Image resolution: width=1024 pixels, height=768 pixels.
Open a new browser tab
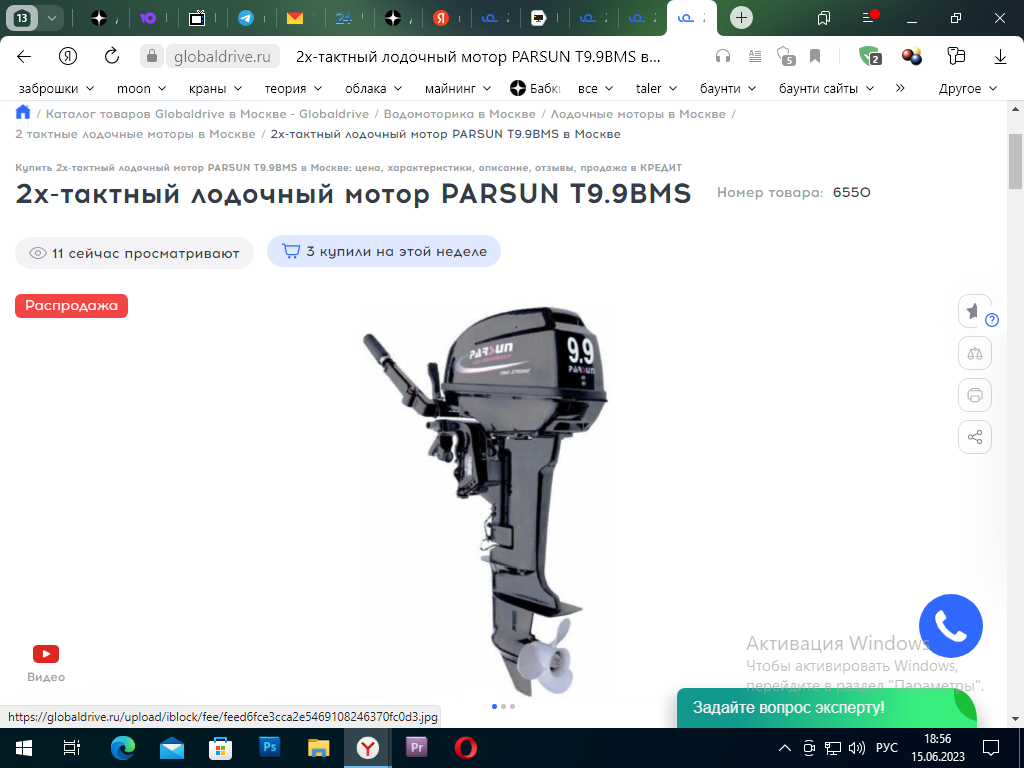[741, 18]
